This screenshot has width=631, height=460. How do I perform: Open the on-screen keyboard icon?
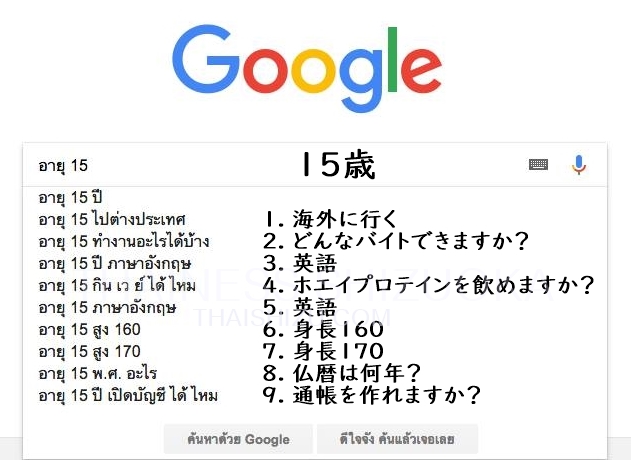538,165
